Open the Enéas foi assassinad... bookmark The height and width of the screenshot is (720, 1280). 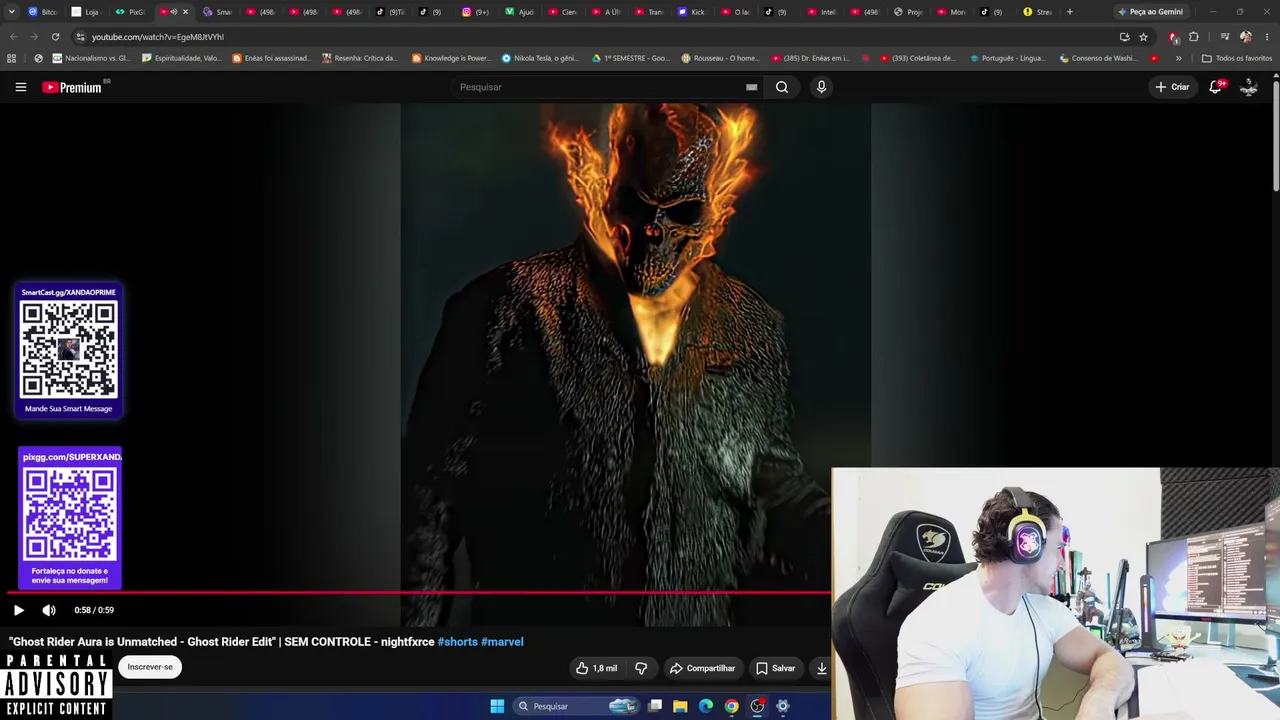[271, 58]
